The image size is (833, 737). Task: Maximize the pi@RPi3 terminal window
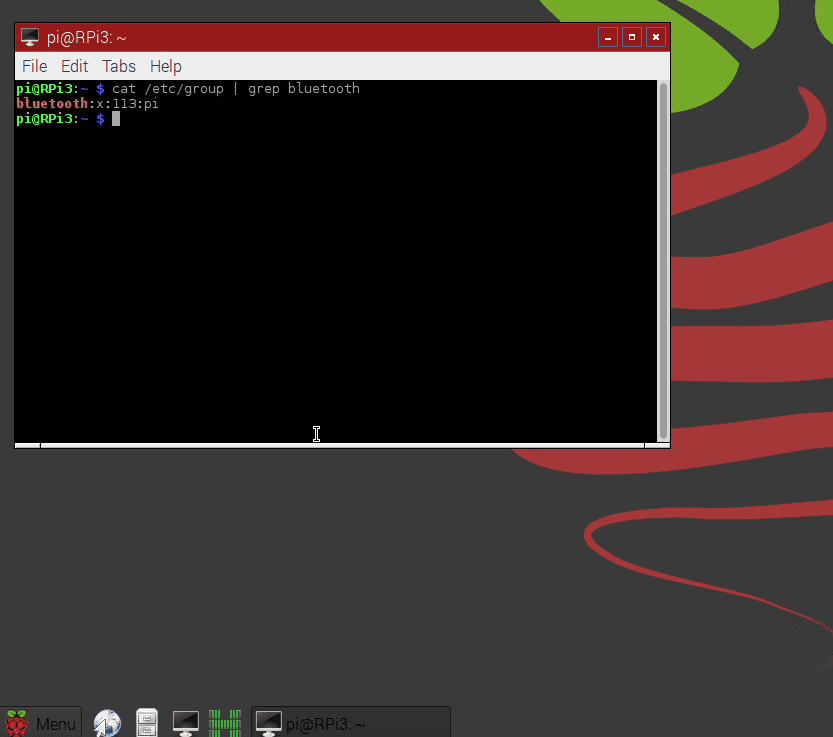632,37
